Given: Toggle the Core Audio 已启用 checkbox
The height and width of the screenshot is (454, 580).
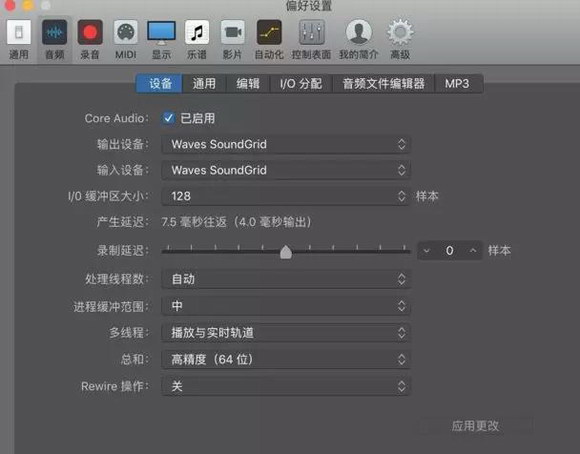Looking at the screenshot, I should 168,118.
